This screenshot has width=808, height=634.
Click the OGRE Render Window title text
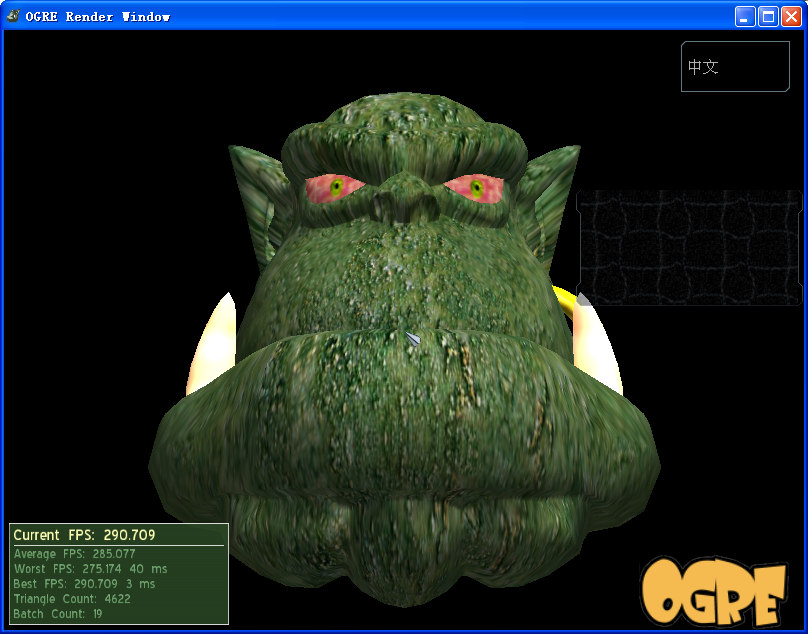97,16
